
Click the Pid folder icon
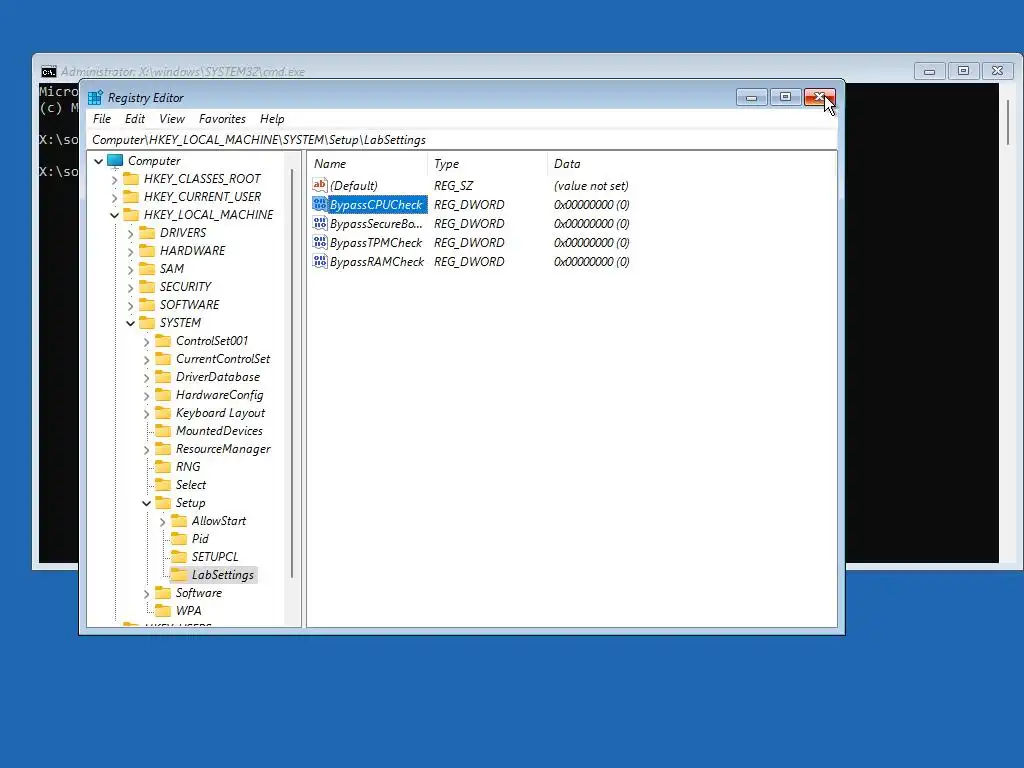pos(179,539)
